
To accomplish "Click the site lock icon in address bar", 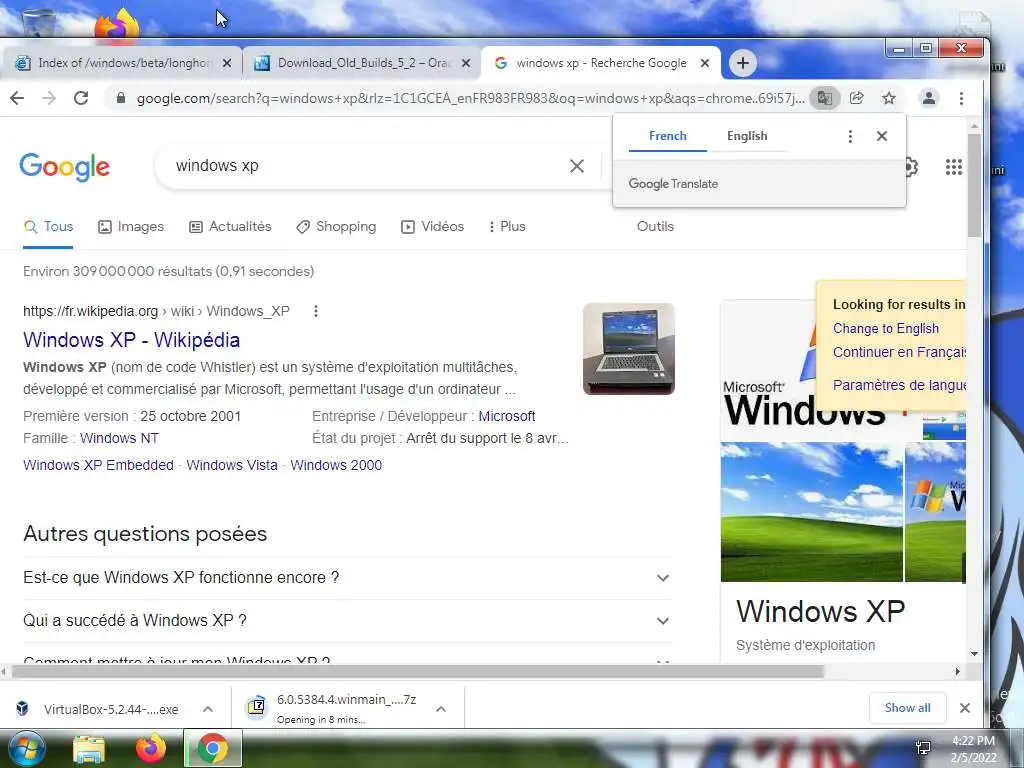I will pyautogui.click(x=120, y=99).
